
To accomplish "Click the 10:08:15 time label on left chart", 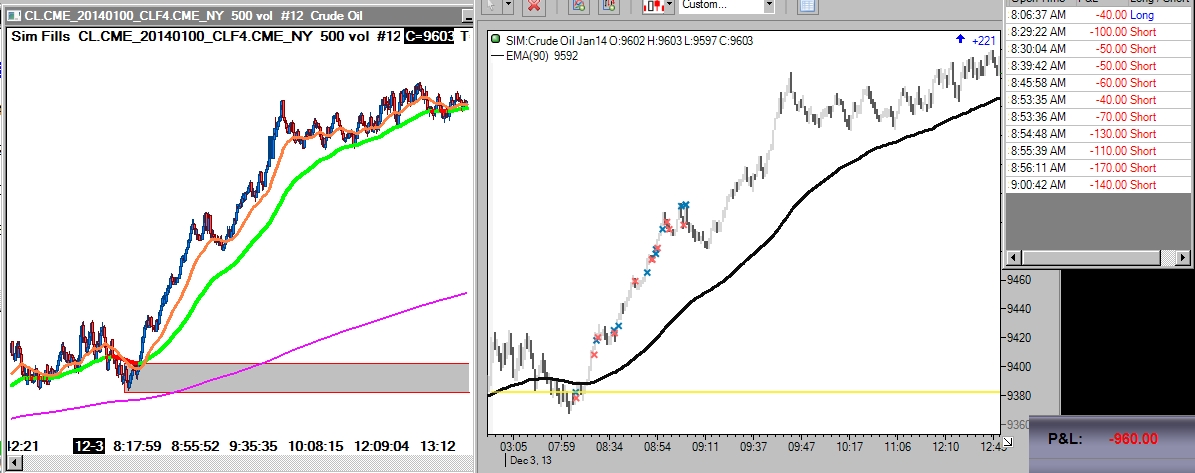I will pos(318,446).
